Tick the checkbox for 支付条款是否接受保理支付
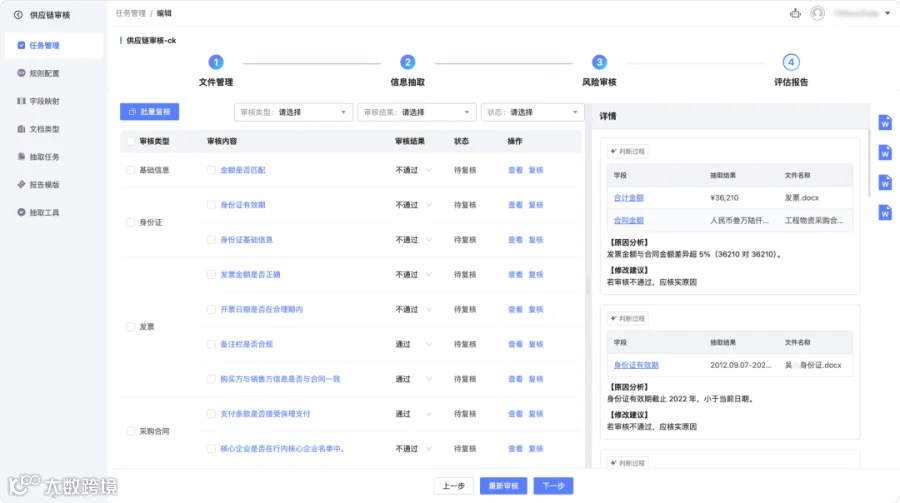This screenshot has width=900, height=503. point(211,413)
